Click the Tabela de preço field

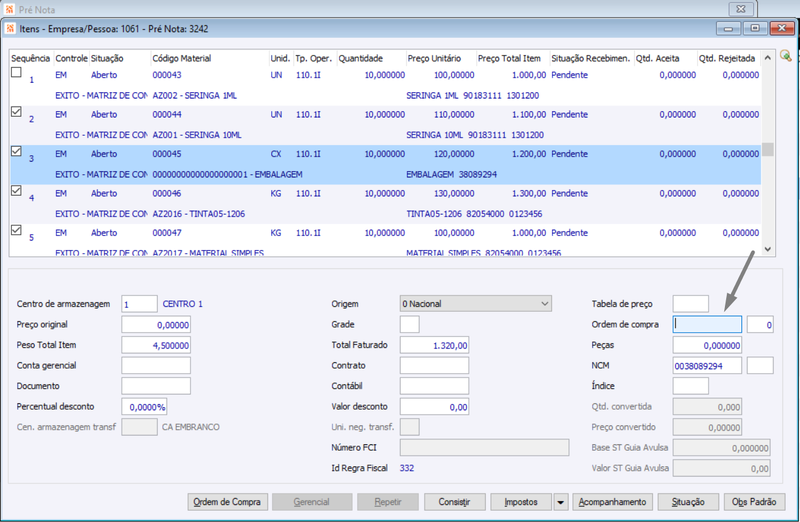click(691, 304)
